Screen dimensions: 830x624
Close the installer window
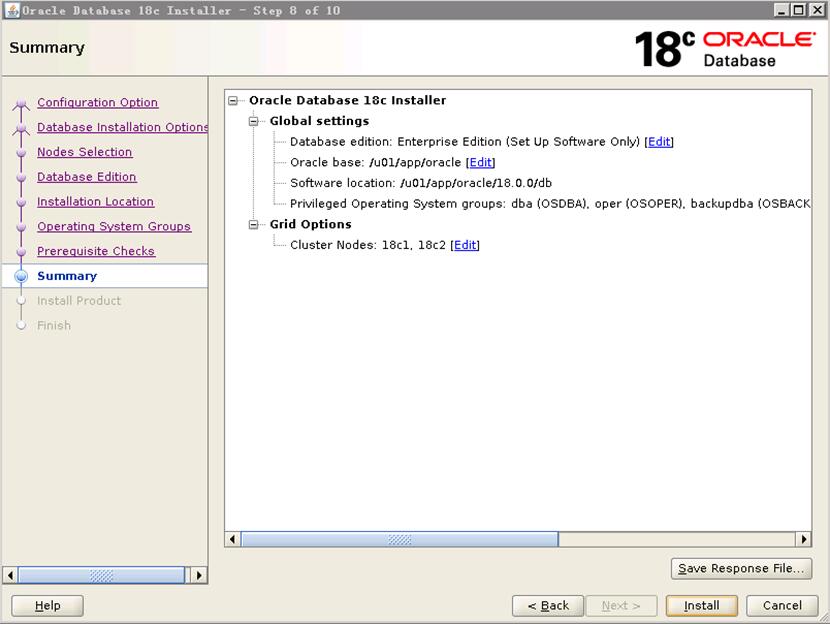[x=817, y=10]
